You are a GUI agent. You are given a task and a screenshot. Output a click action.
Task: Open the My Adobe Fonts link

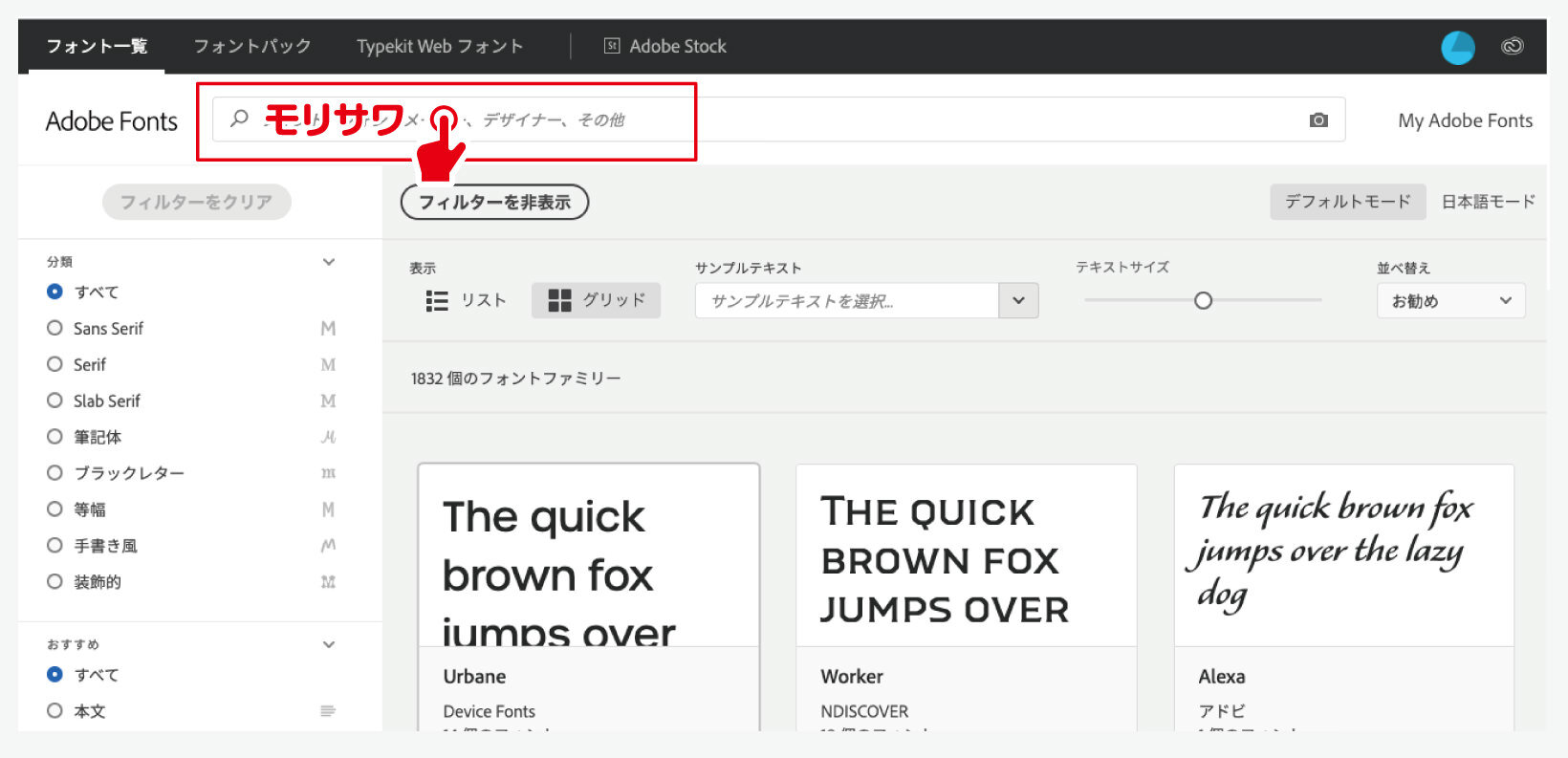pos(1465,120)
